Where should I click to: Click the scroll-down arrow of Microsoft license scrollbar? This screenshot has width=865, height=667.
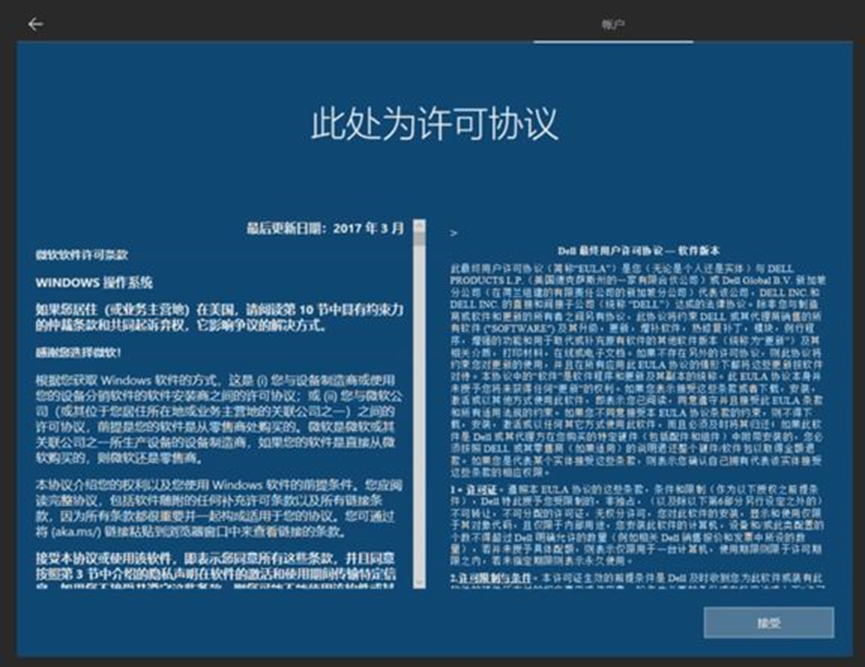pos(419,583)
